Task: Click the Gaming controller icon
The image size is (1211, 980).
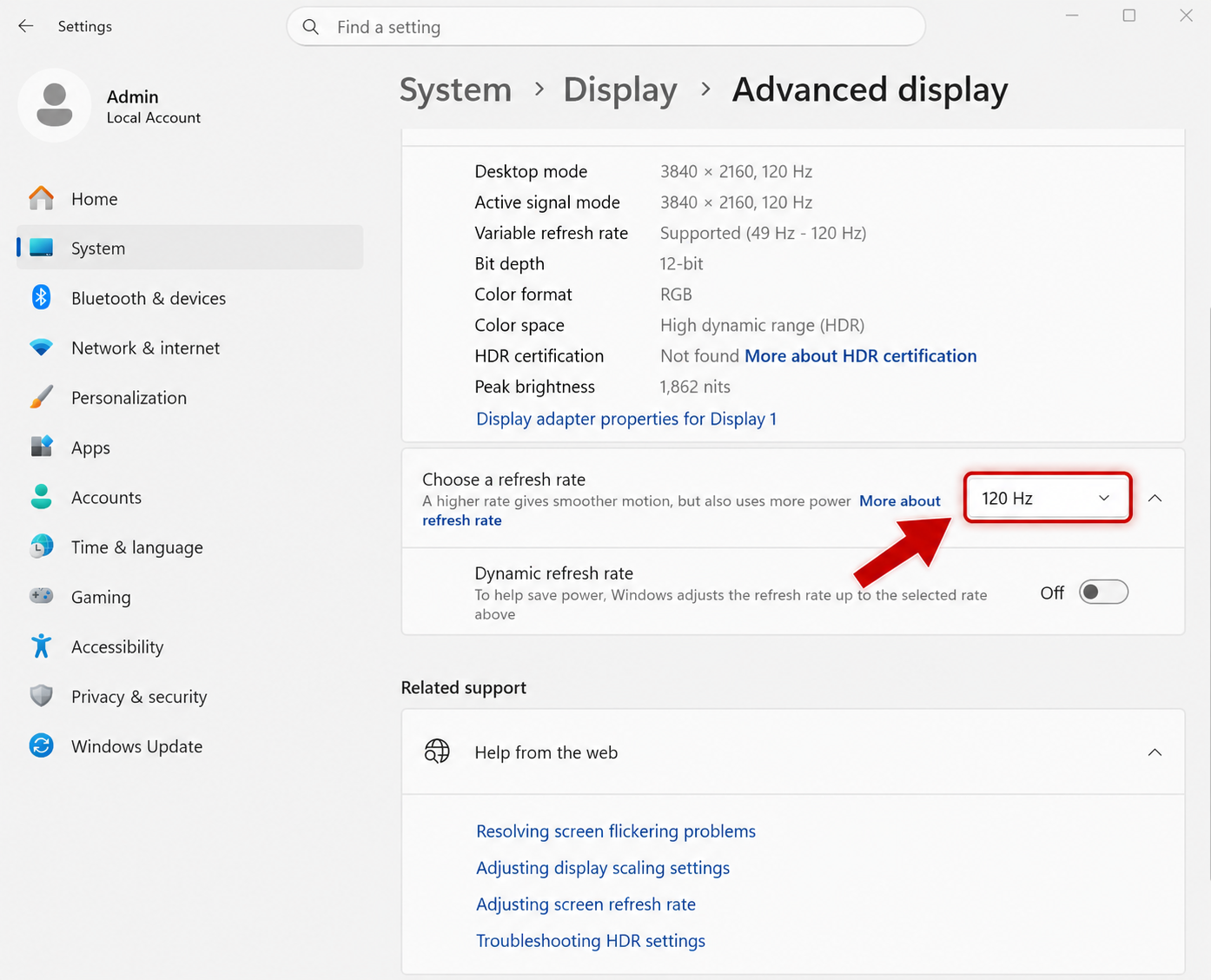Action: [41, 596]
